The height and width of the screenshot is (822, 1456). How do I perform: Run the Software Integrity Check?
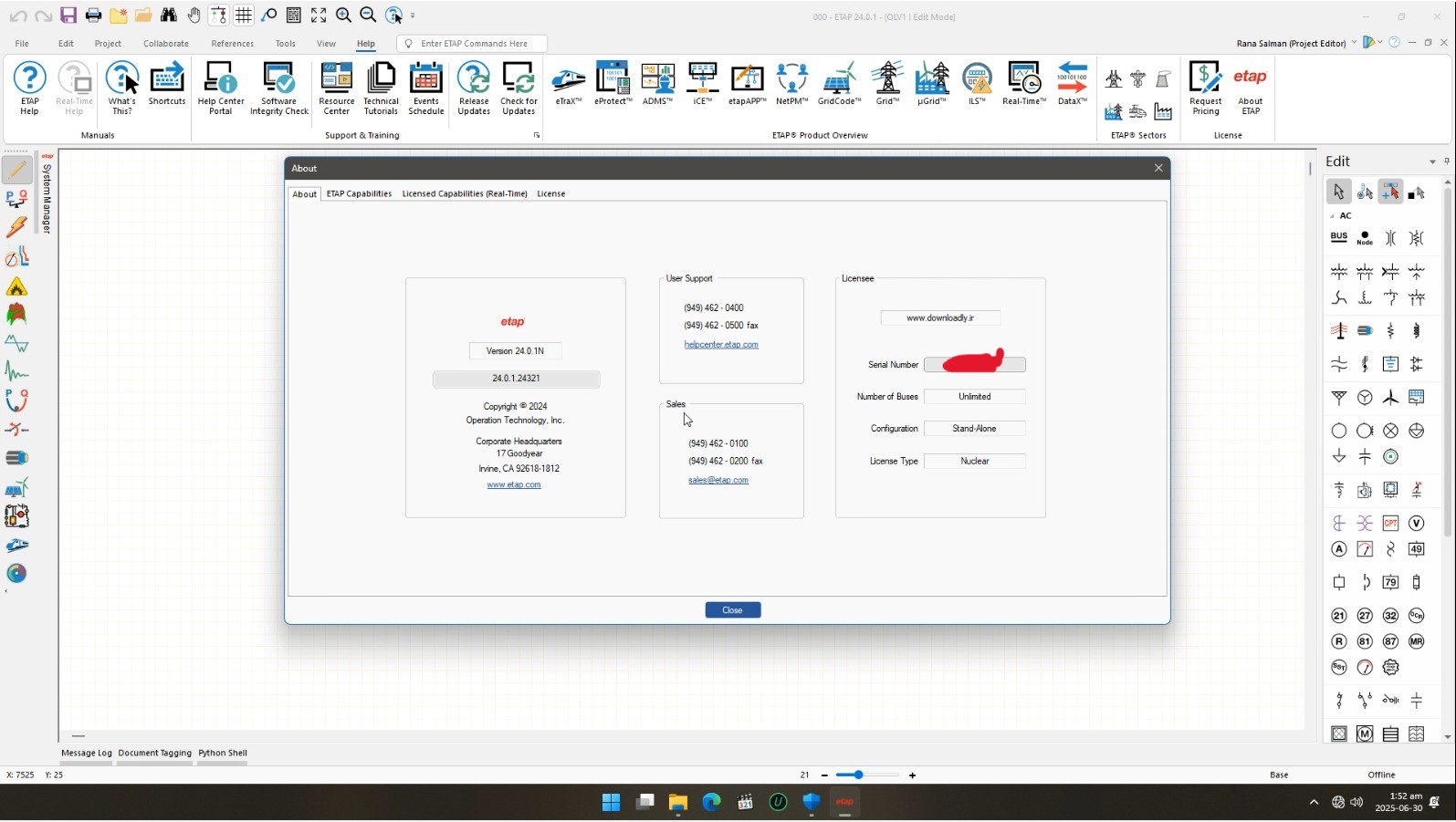(278, 88)
